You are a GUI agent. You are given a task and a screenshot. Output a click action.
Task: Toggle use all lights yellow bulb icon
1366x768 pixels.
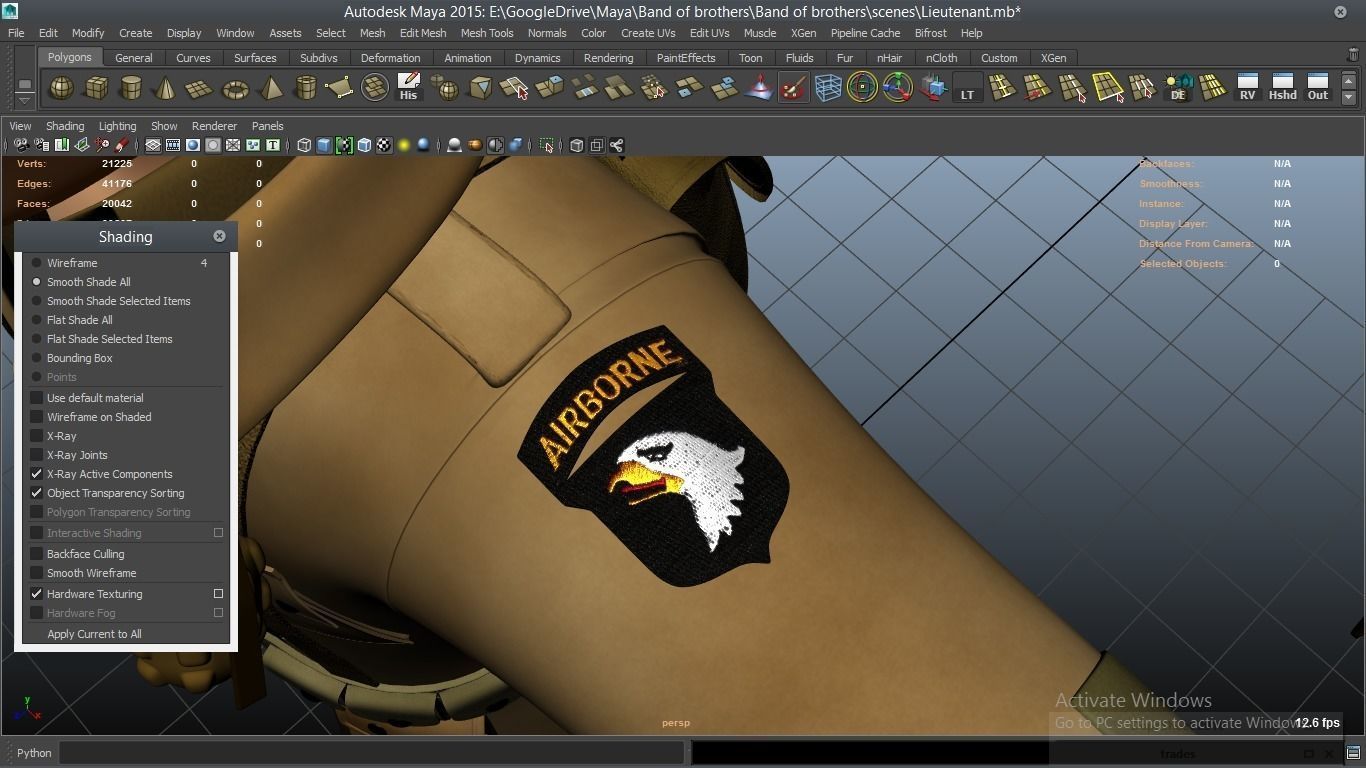pyautogui.click(x=404, y=145)
